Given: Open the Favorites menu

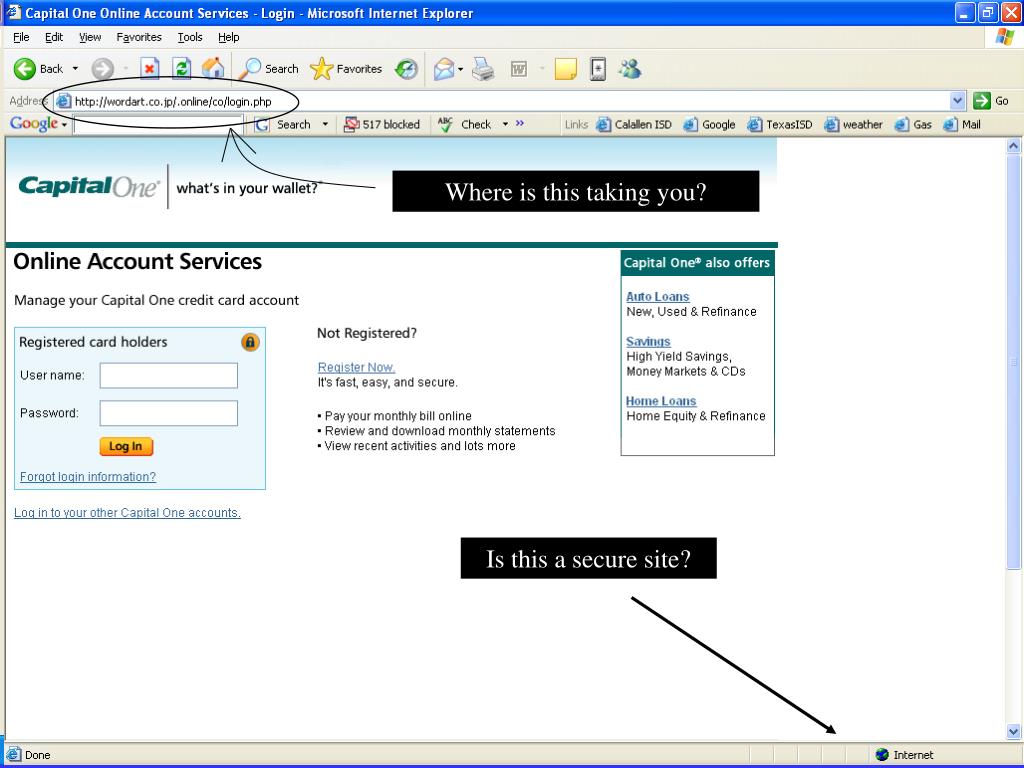Looking at the screenshot, I should pyautogui.click(x=139, y=37).
